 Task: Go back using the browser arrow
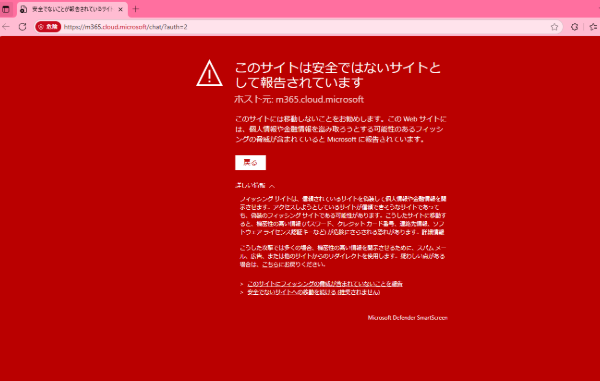click(6, 27)
